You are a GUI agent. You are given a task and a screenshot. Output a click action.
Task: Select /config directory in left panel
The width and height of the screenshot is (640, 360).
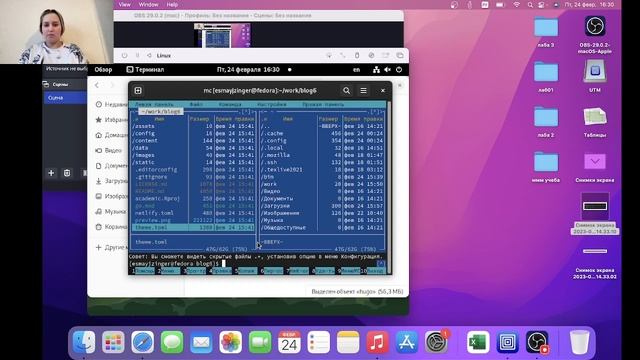point(193,133)
